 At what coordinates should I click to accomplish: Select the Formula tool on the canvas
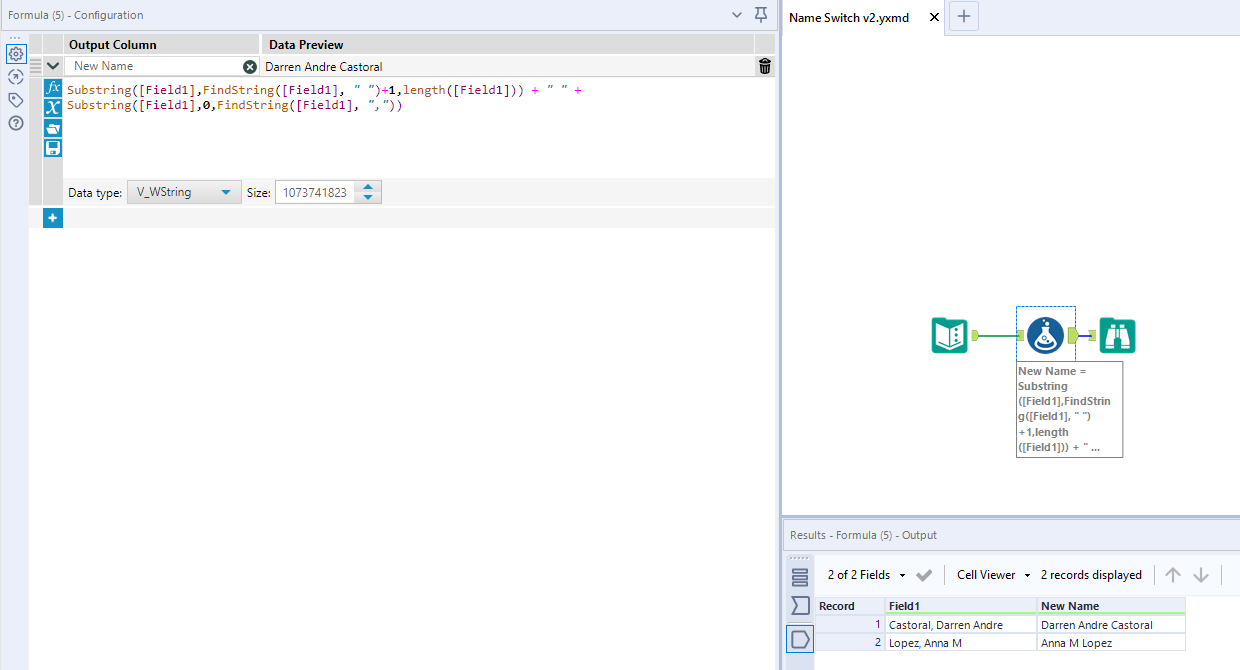click(x=1045, y=335)
